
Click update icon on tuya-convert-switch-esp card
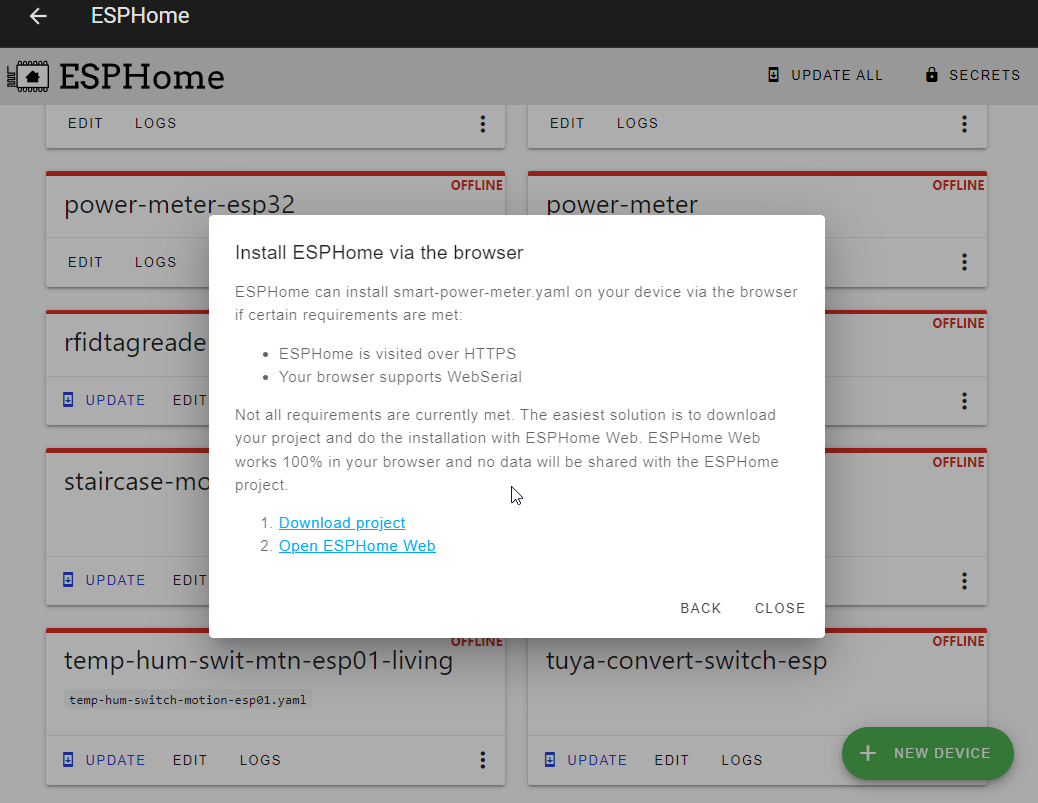coord(550,759)
